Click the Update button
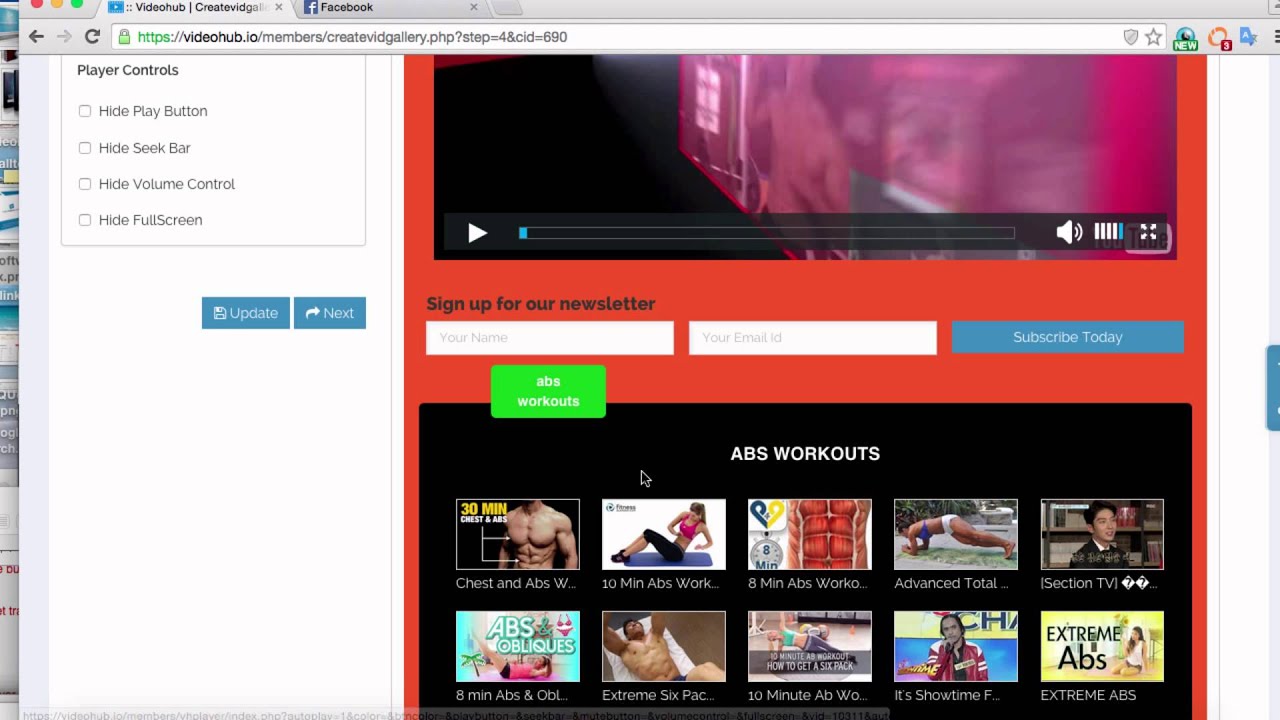The image size is (1280, 720). coord(246,313)
